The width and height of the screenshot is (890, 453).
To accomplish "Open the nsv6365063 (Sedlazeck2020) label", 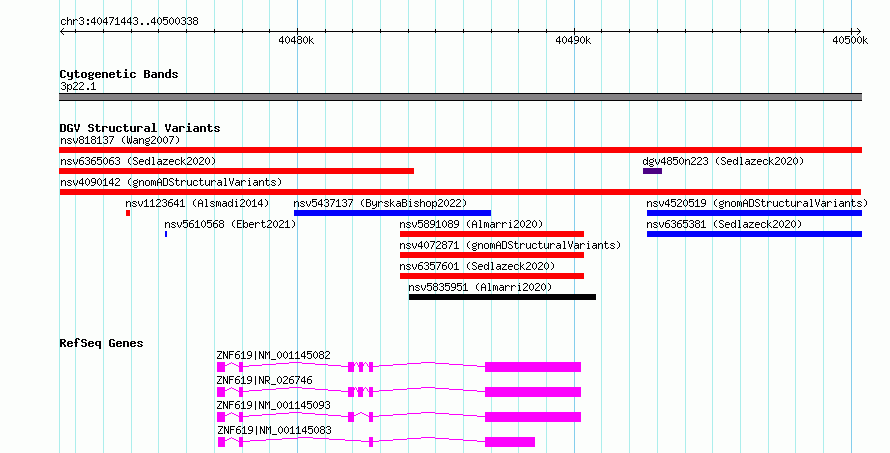I will click(x=138, y=161).
